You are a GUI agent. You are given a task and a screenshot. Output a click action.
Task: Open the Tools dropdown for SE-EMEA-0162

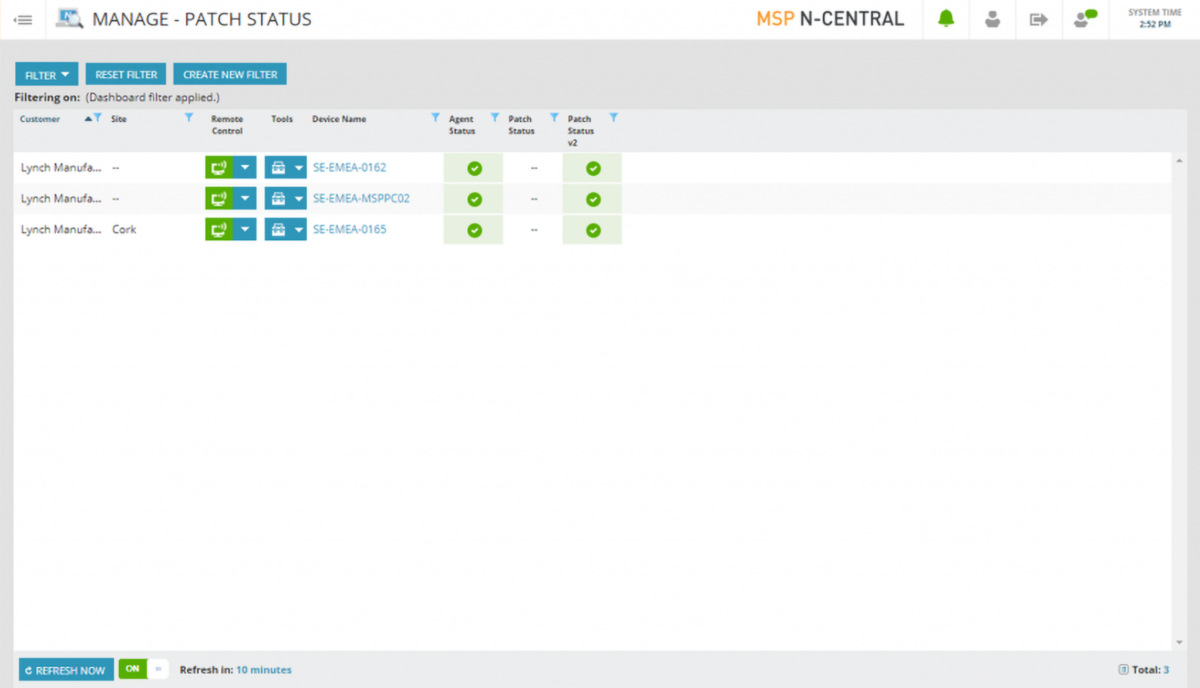coord(297,167)
